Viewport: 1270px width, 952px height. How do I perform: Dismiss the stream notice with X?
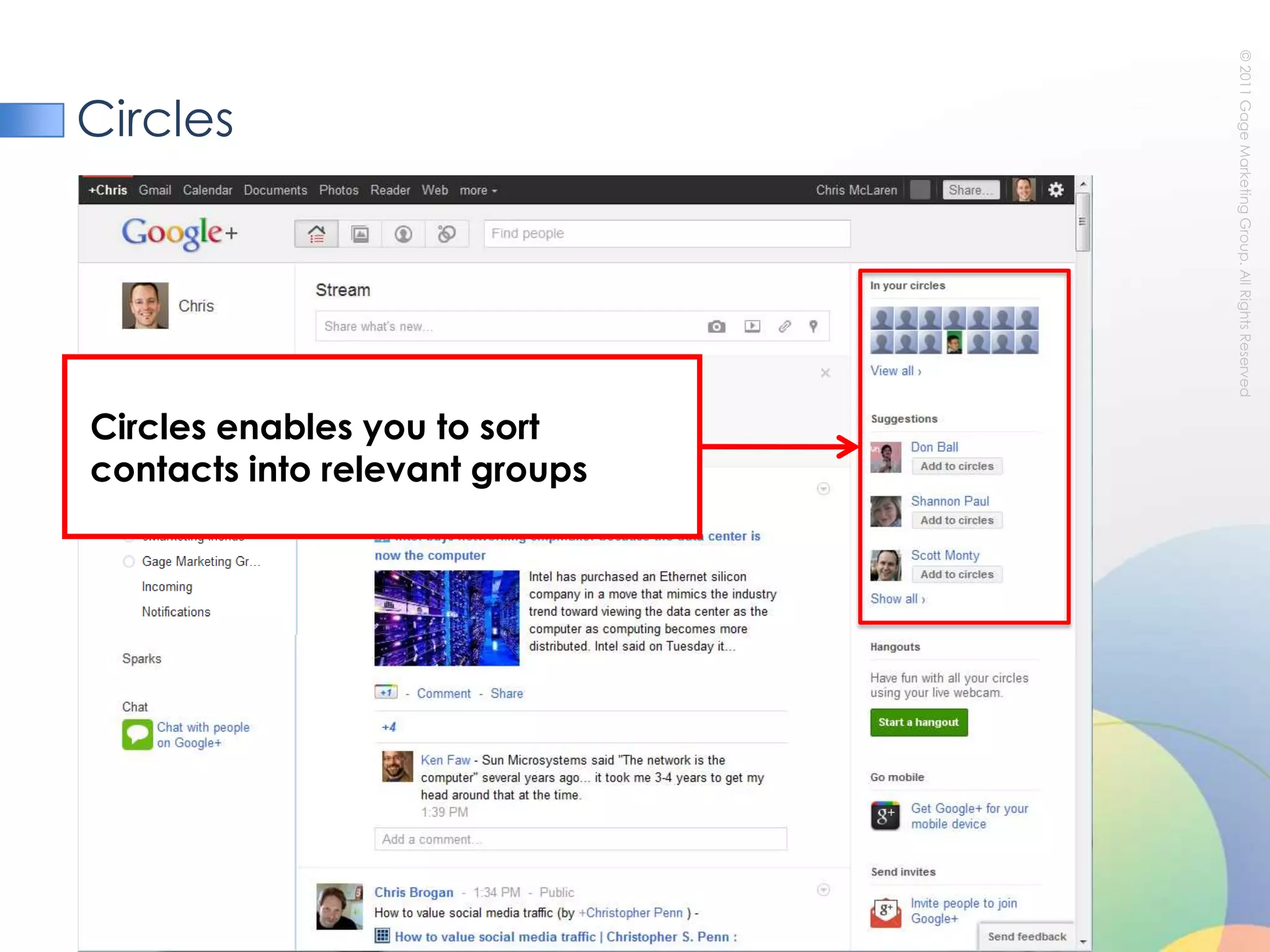tap(825, 372)
